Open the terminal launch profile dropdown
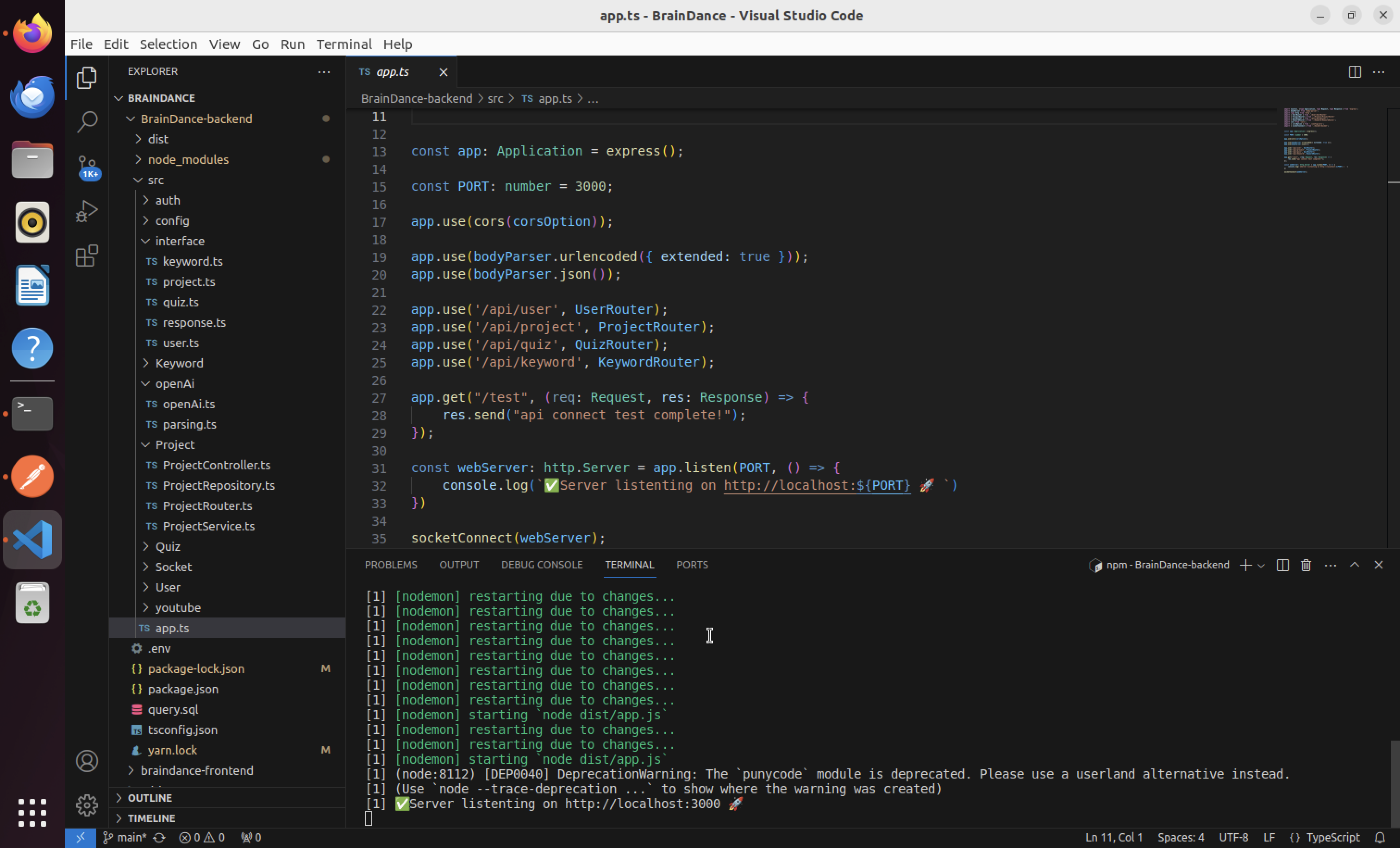The height and width of the screenshot is (848, 1400). tap(1261, 565)
